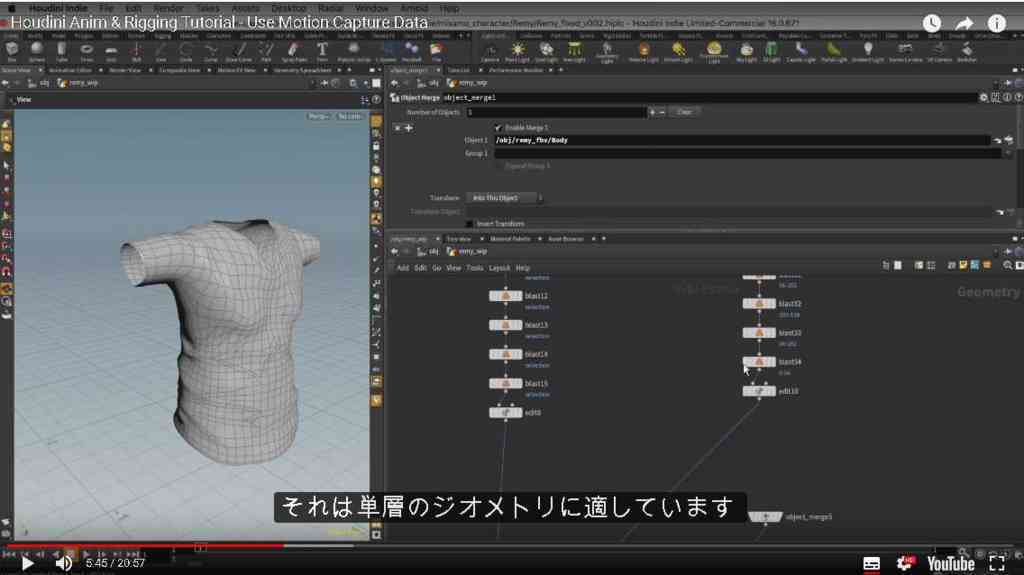Click the Clear button
Image resolution: width=1024 pixels, height=575 pixels.
pyautogui.click(x=684, y=112)
